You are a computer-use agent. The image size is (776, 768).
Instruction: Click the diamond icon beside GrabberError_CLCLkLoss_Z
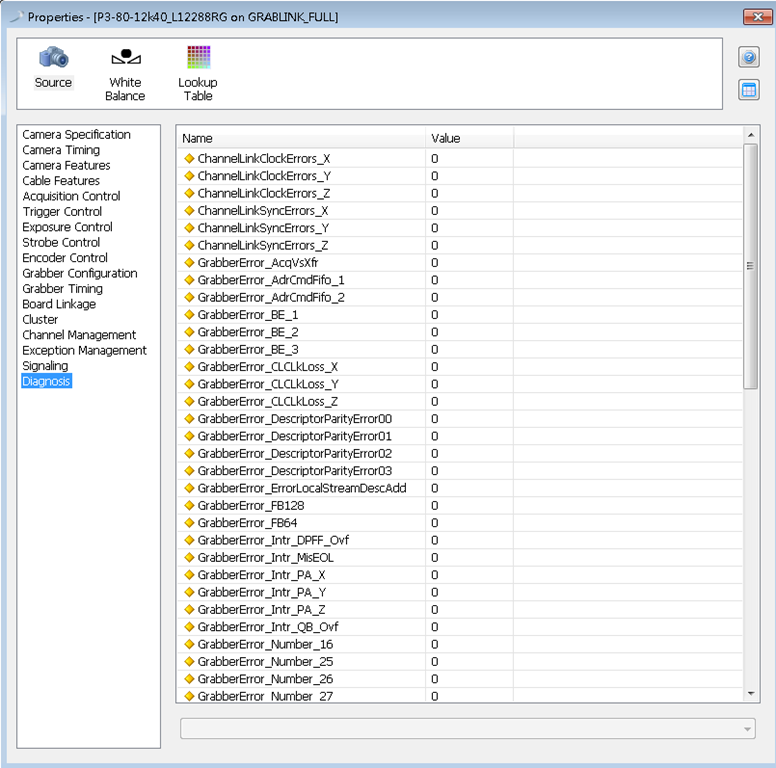pyautogui.click(x=189, y=401)
